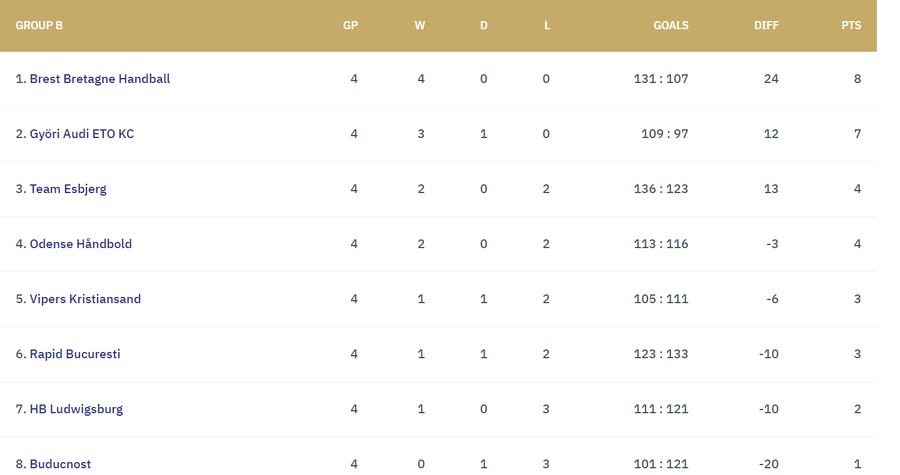Click the GROUP B column header

pyautogui.click(x=39, y=25)
